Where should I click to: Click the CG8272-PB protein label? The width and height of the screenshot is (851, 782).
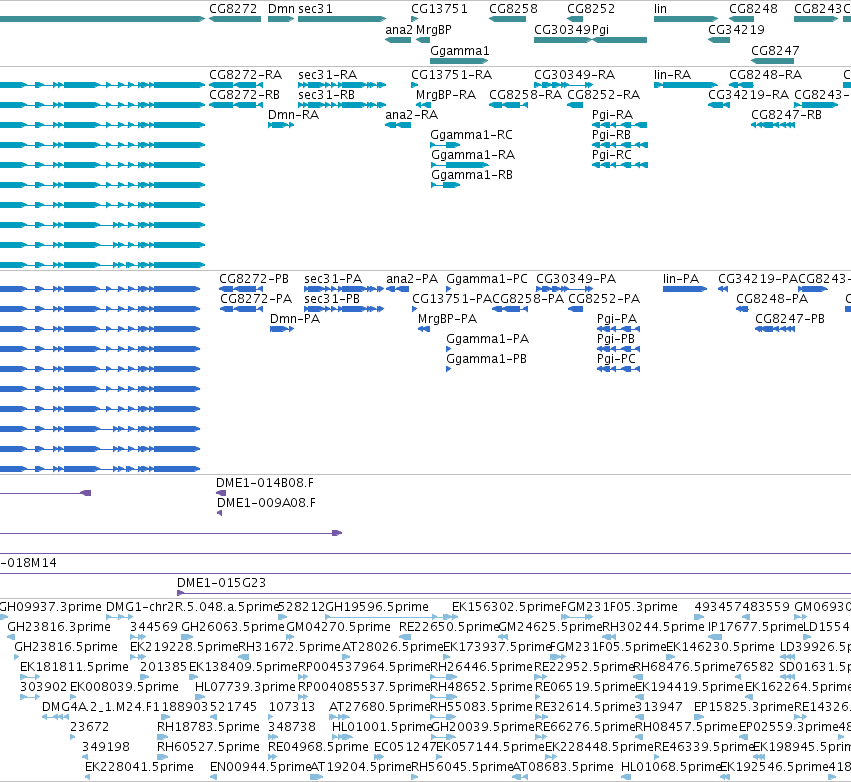click(254, 279)
